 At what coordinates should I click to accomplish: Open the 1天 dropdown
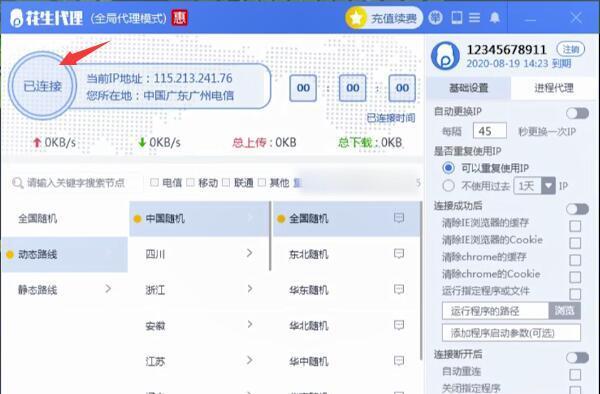tap(534, 186)
